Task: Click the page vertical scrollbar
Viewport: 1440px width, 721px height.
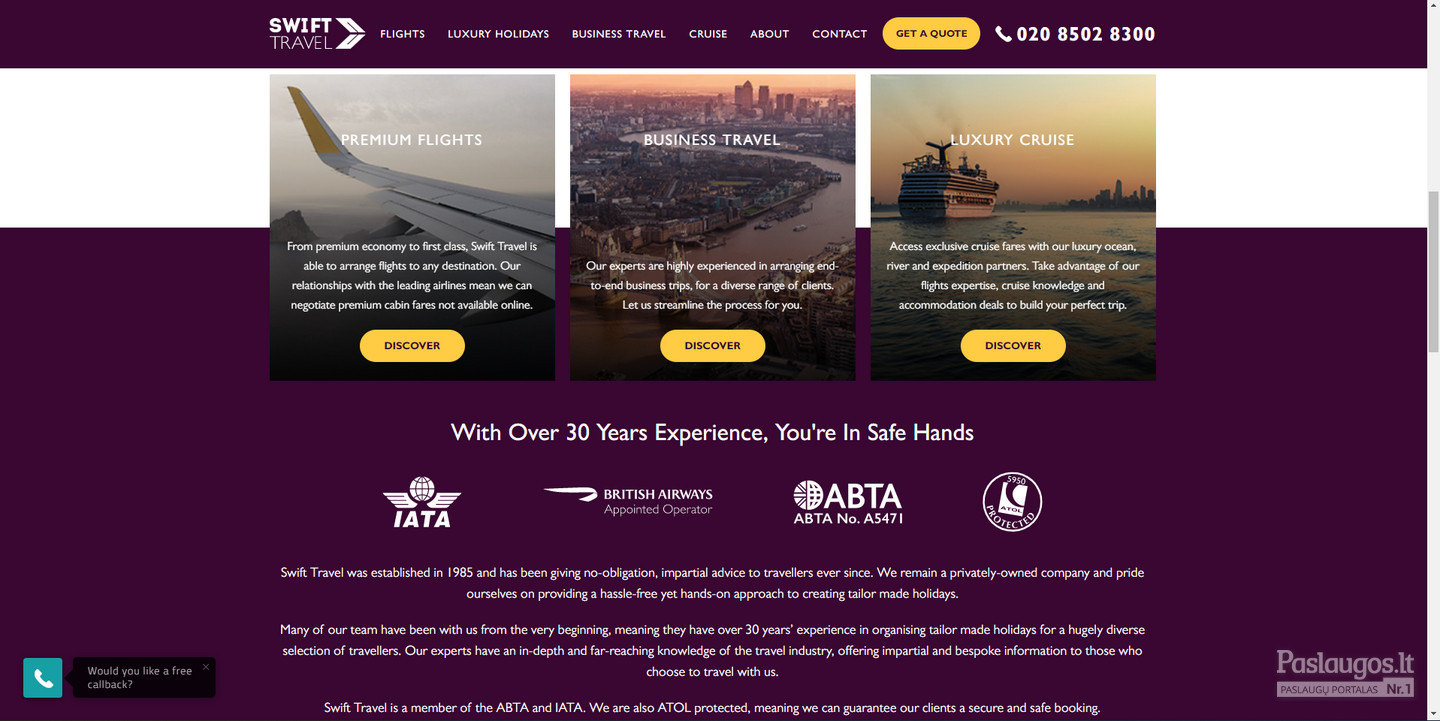Action: pyautogui.click(x=1433, y=360)
